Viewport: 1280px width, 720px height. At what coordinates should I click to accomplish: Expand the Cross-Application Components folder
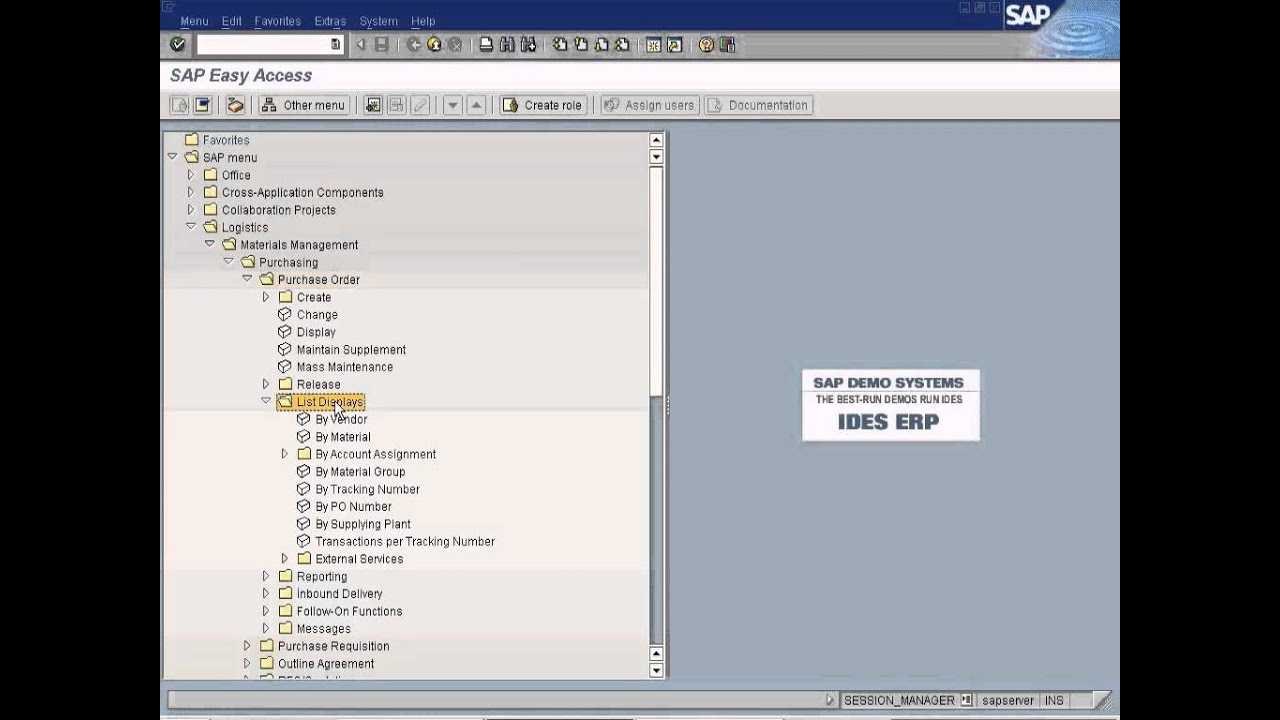(191, 192)
